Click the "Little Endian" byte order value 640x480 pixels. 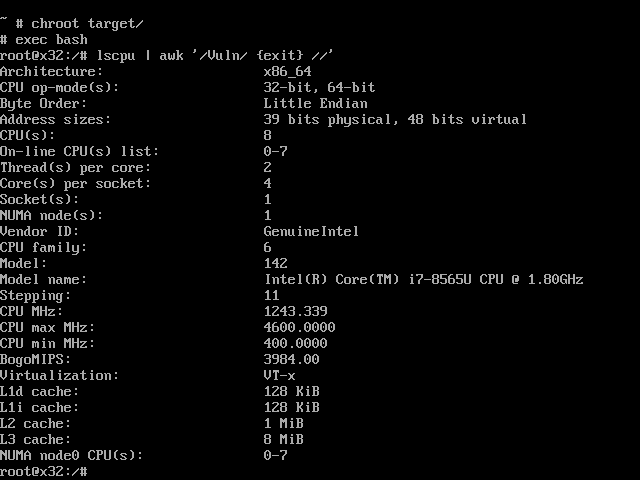coord(316,103)
